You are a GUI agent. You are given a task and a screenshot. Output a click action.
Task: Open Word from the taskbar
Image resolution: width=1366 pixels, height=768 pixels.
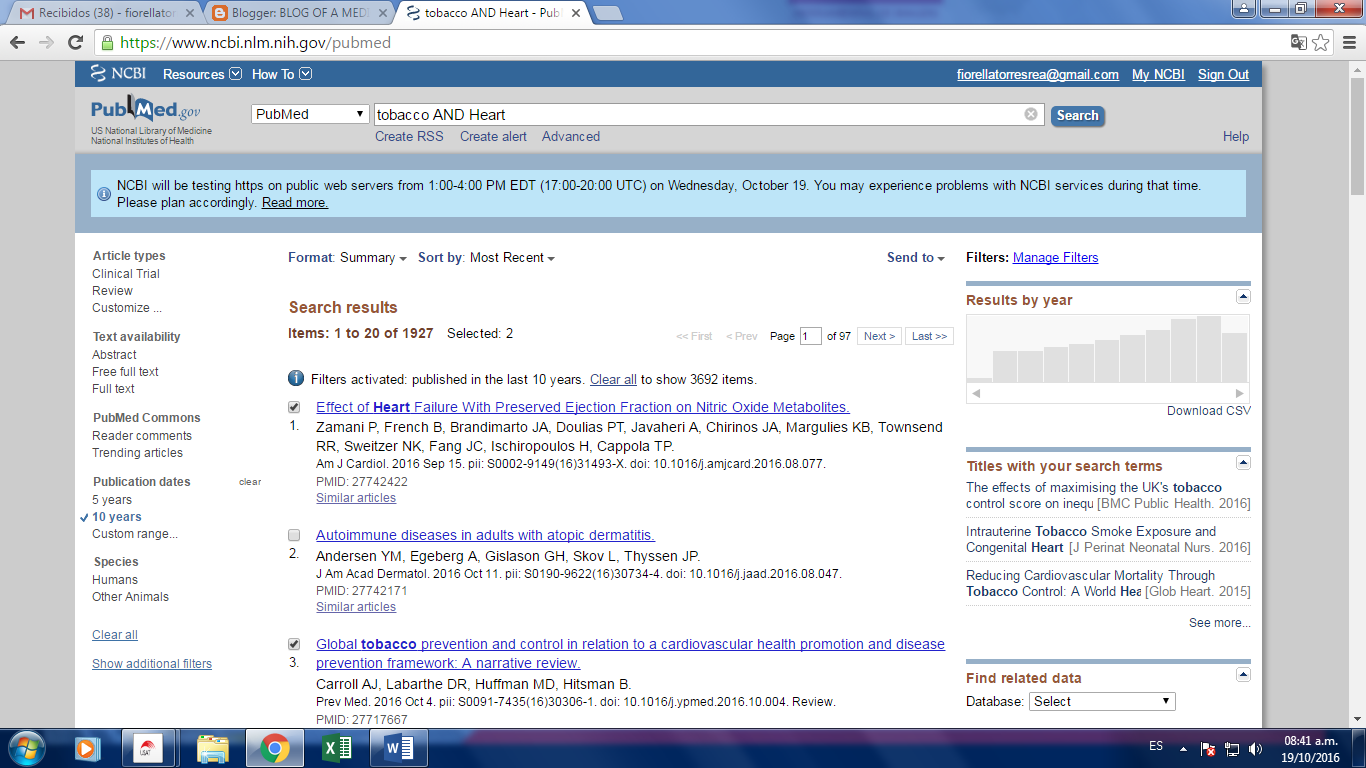pos(398,748)
